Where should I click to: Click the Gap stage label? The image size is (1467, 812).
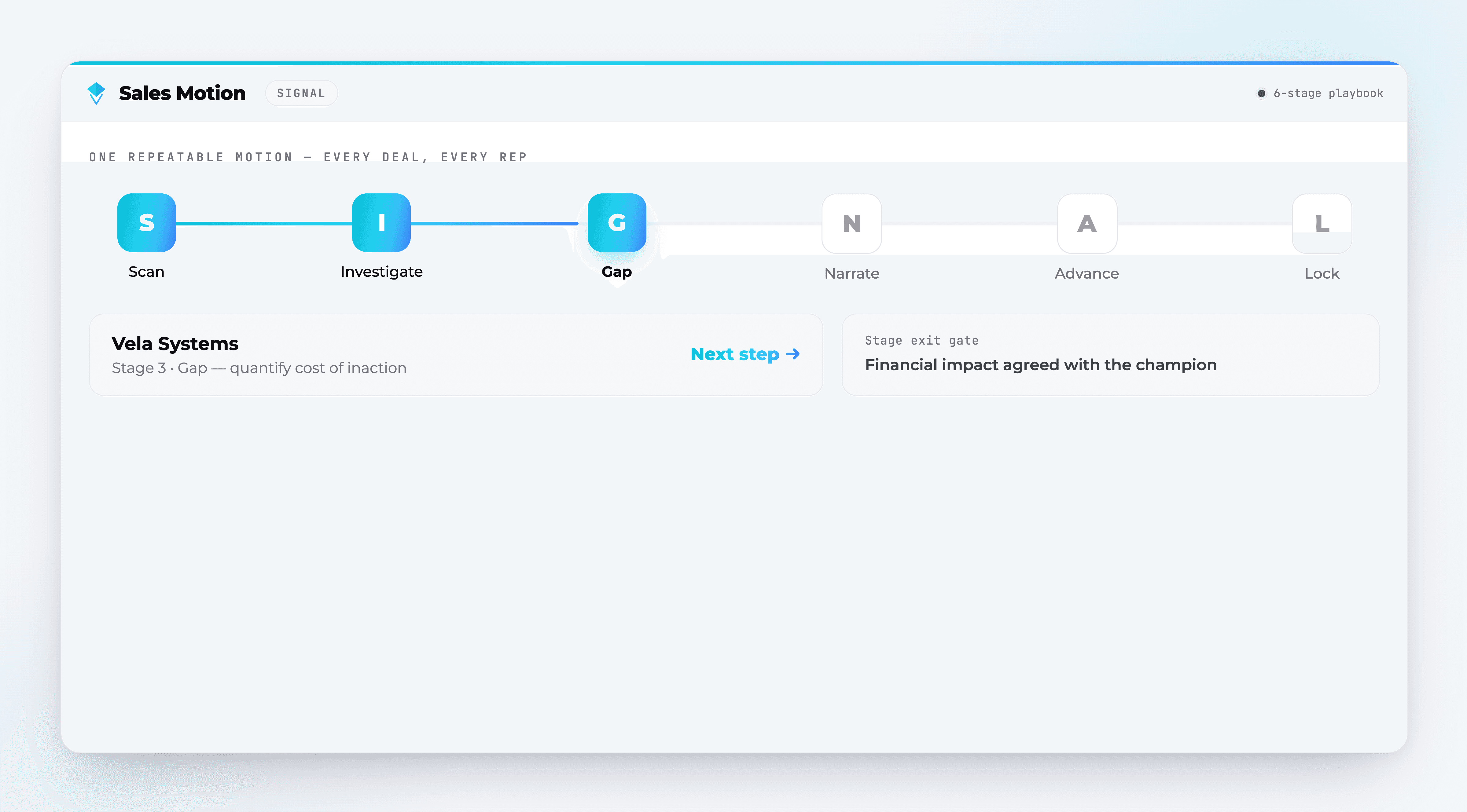click(x=617, y=272)
